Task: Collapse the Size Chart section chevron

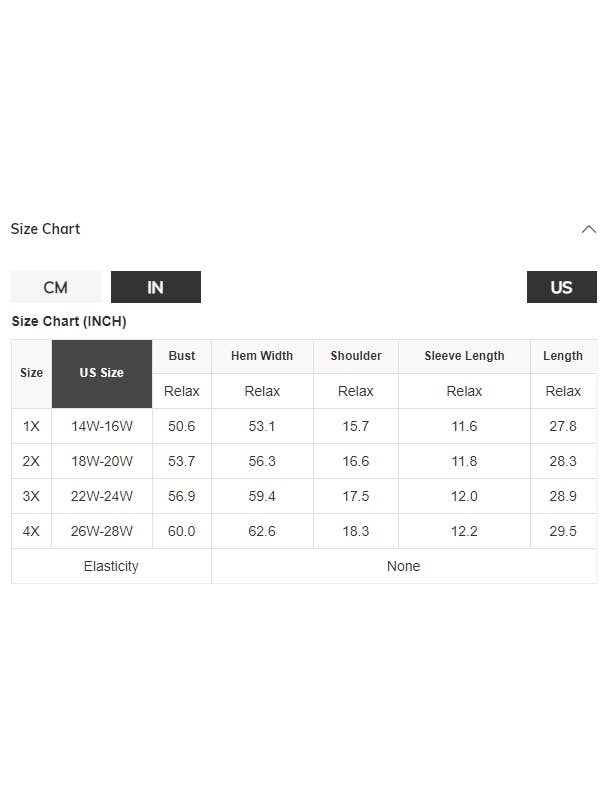Action: (x=589, y=229)
